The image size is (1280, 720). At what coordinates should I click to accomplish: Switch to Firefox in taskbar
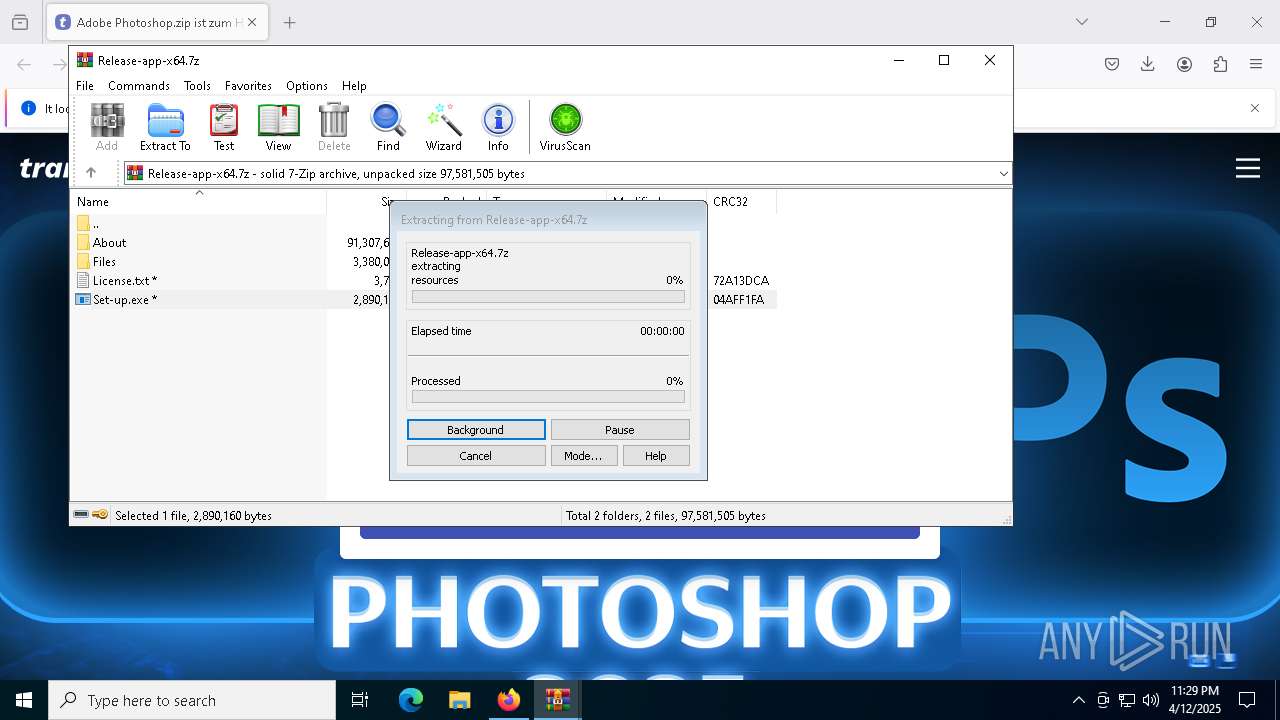point(509,700)
